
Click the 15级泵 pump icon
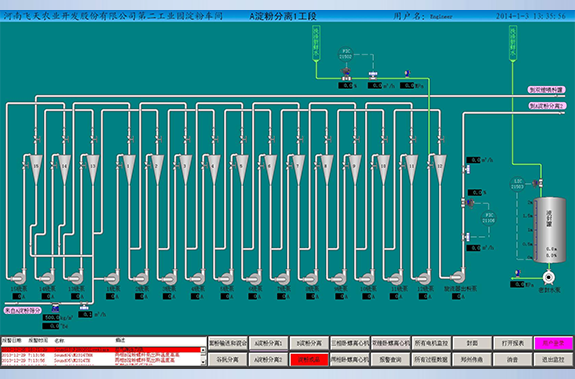[x=18, y=277]
